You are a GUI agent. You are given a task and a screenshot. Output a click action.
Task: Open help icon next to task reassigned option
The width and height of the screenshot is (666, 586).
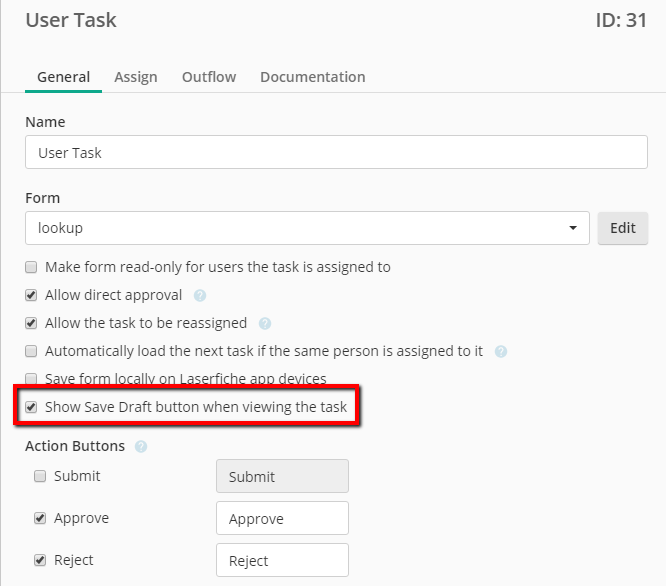tap(265, 323)
